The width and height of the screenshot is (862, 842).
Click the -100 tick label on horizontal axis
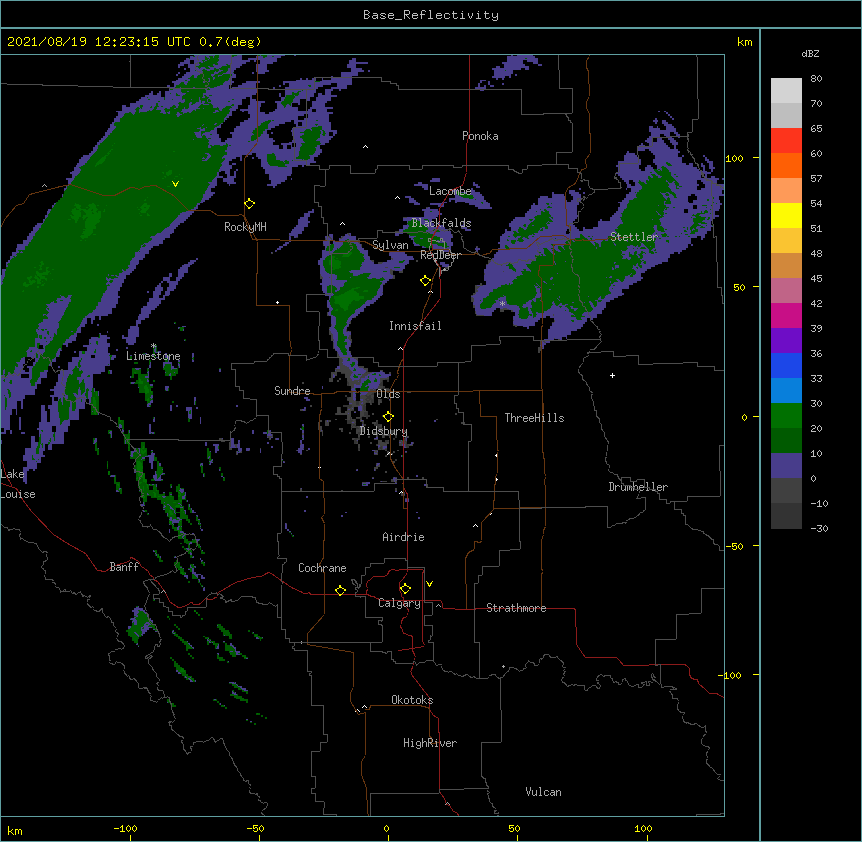point(125,828)
